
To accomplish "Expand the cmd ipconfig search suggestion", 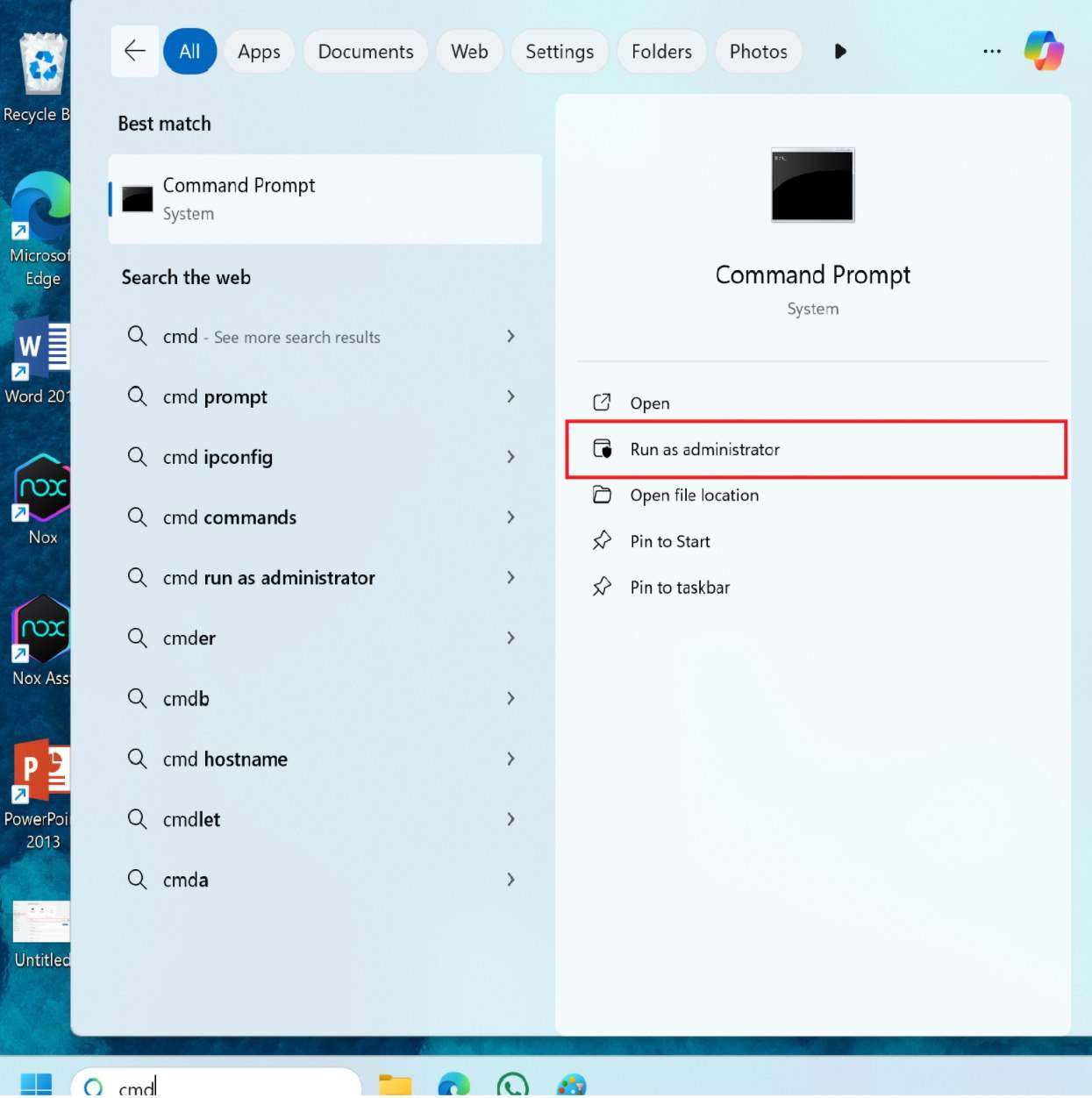I will click(x=511, y=457).
